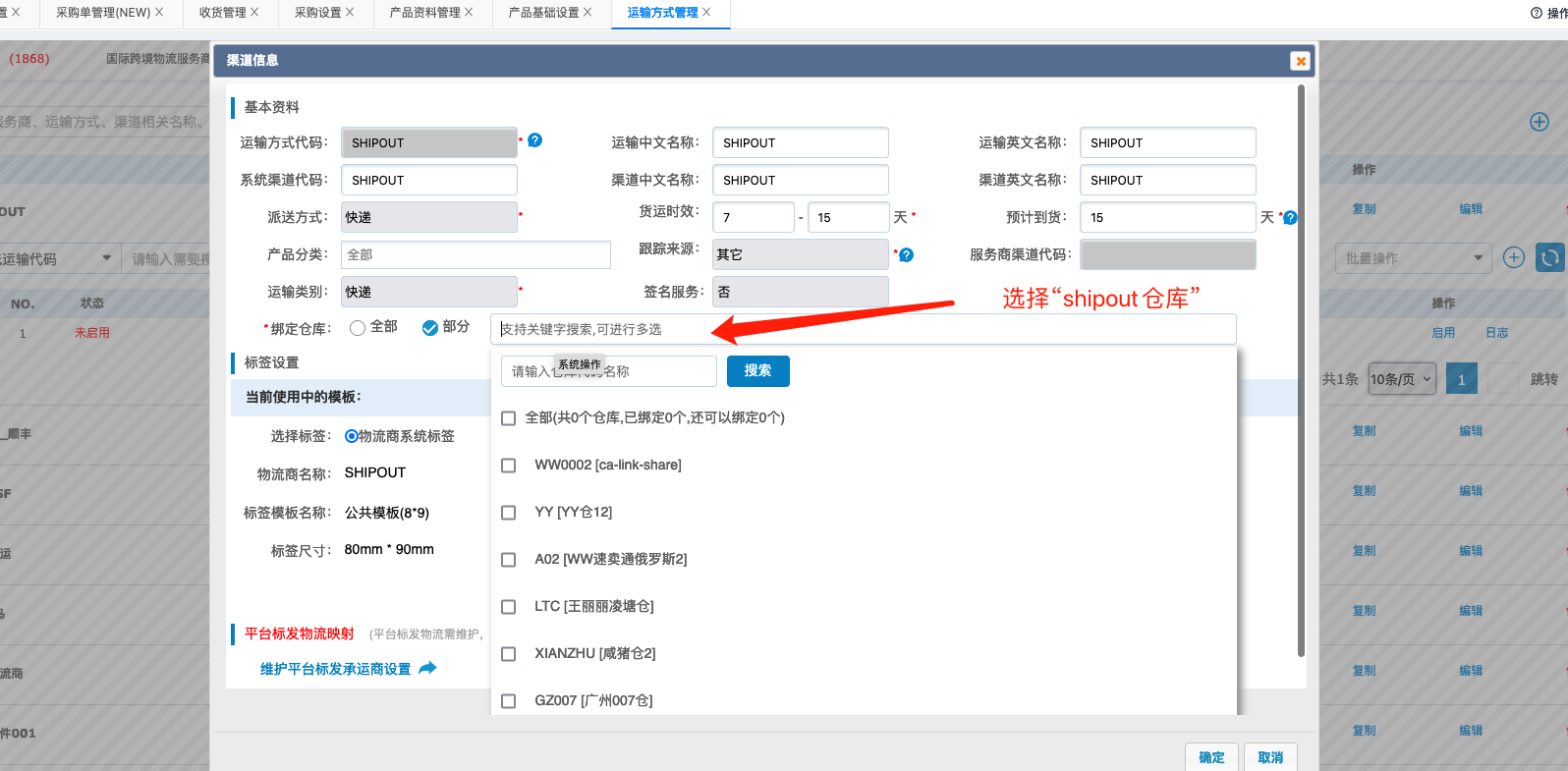Tick the YY [YY仓12] warehouse checkbox
This screenshot has width=1568, height=771.
tap(509, 513)
